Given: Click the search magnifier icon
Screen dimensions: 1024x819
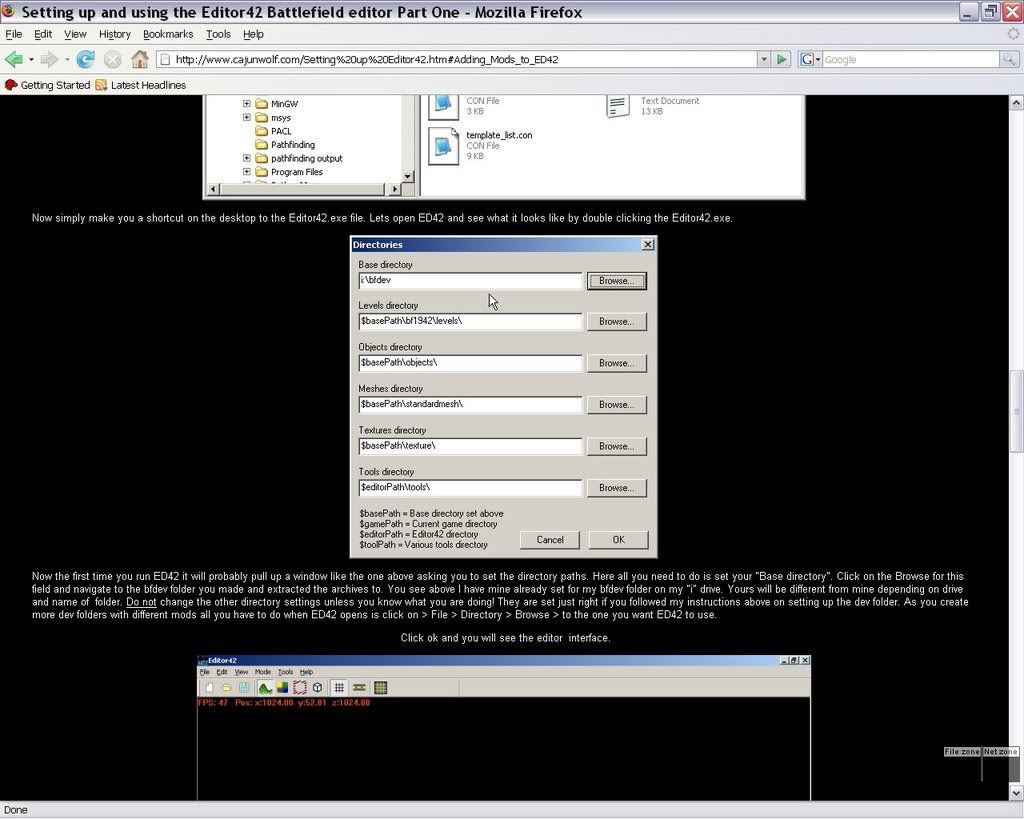Looking at the screenshot, I should (x=1009, y=59).
